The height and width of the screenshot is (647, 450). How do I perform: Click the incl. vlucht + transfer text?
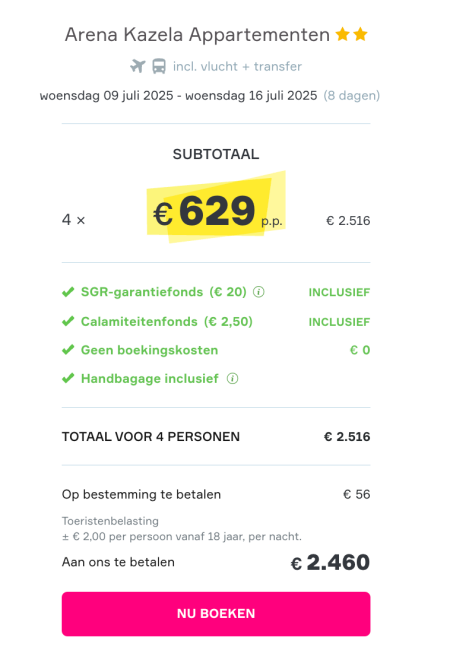237,66
